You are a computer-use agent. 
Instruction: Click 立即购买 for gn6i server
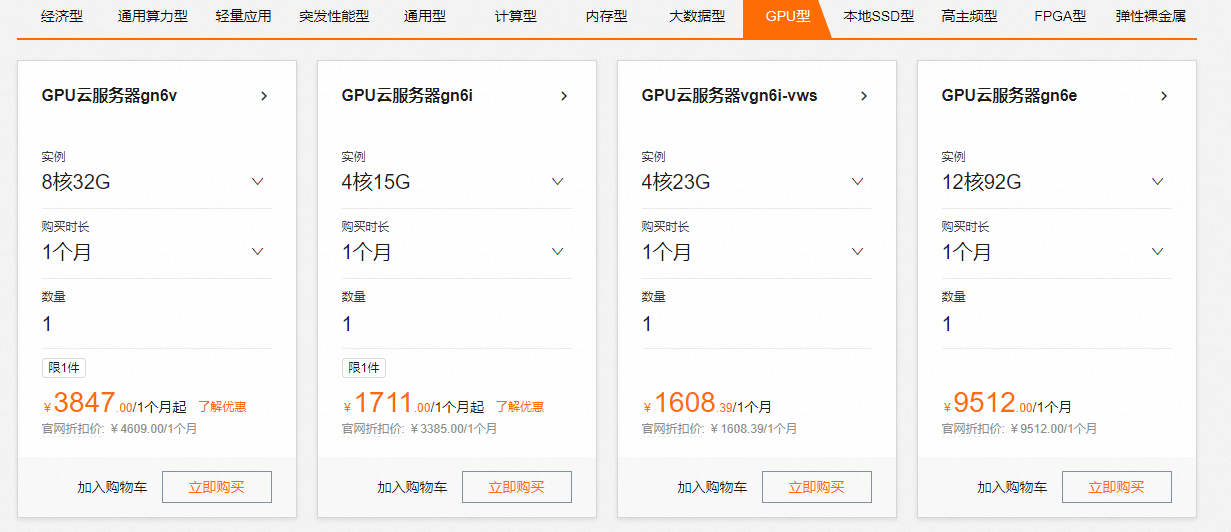[517, 487]
